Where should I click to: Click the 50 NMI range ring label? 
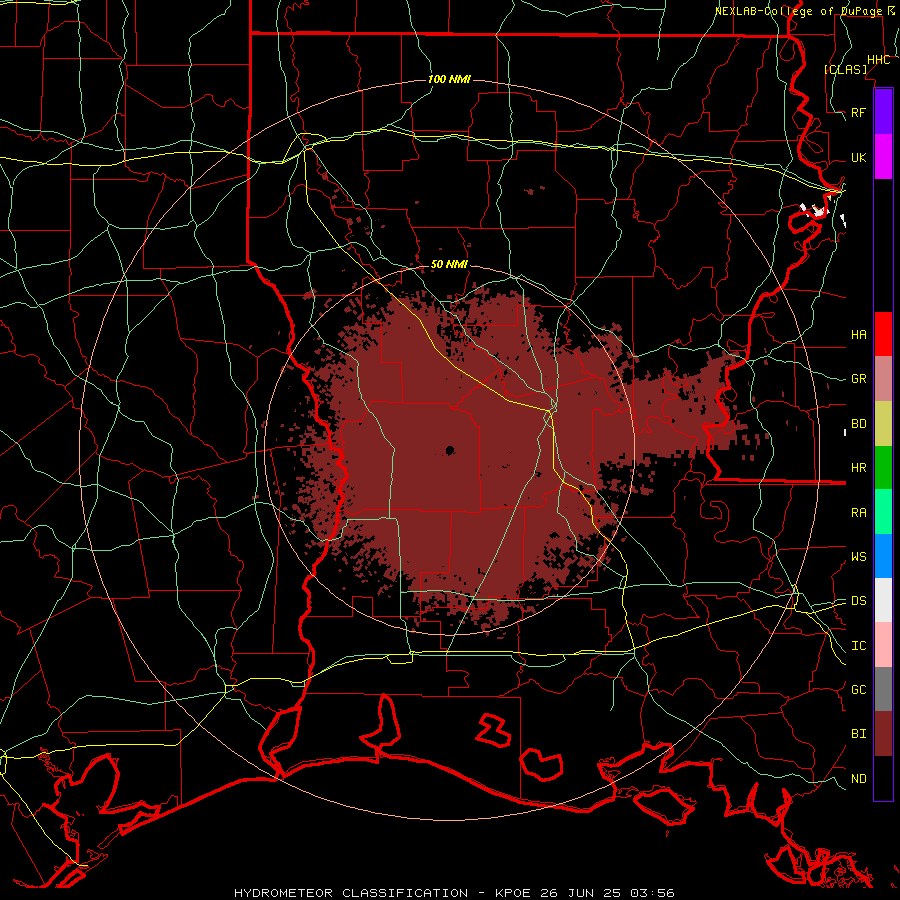point(449,265)
